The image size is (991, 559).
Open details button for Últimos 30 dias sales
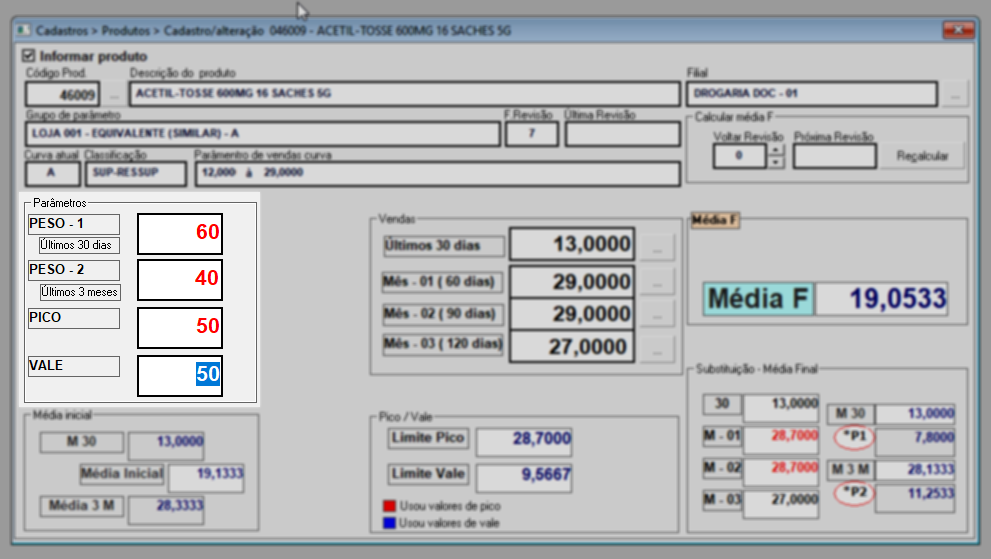click(657, 247)
